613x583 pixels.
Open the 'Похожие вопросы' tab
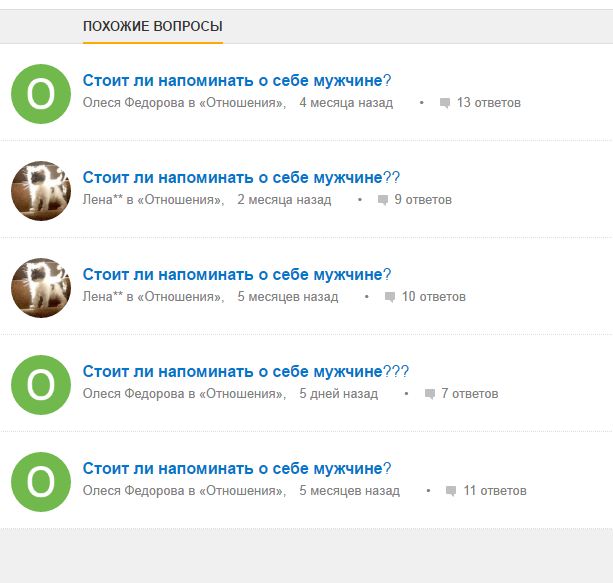152,26
